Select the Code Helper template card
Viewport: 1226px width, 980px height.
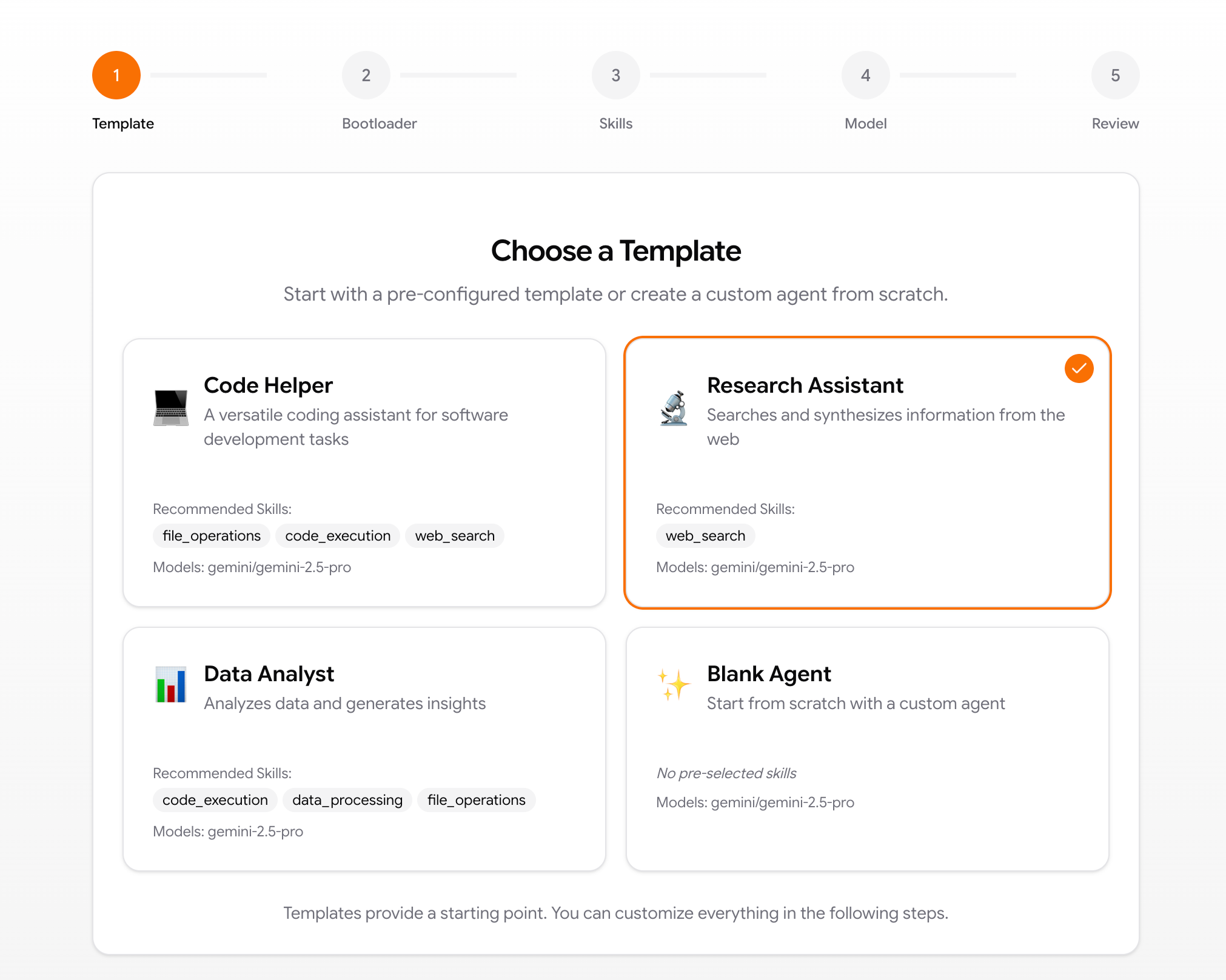[x=364, y=472]
